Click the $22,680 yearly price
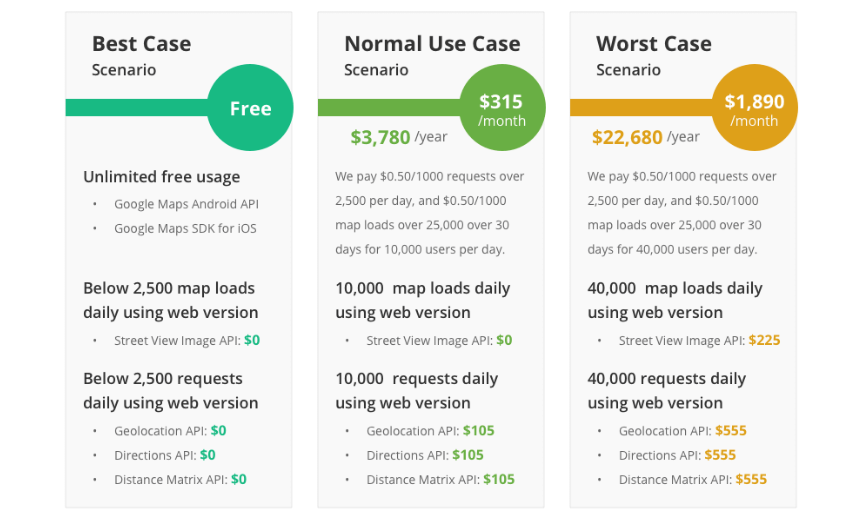The image size is (866, 520). [627, 137]
